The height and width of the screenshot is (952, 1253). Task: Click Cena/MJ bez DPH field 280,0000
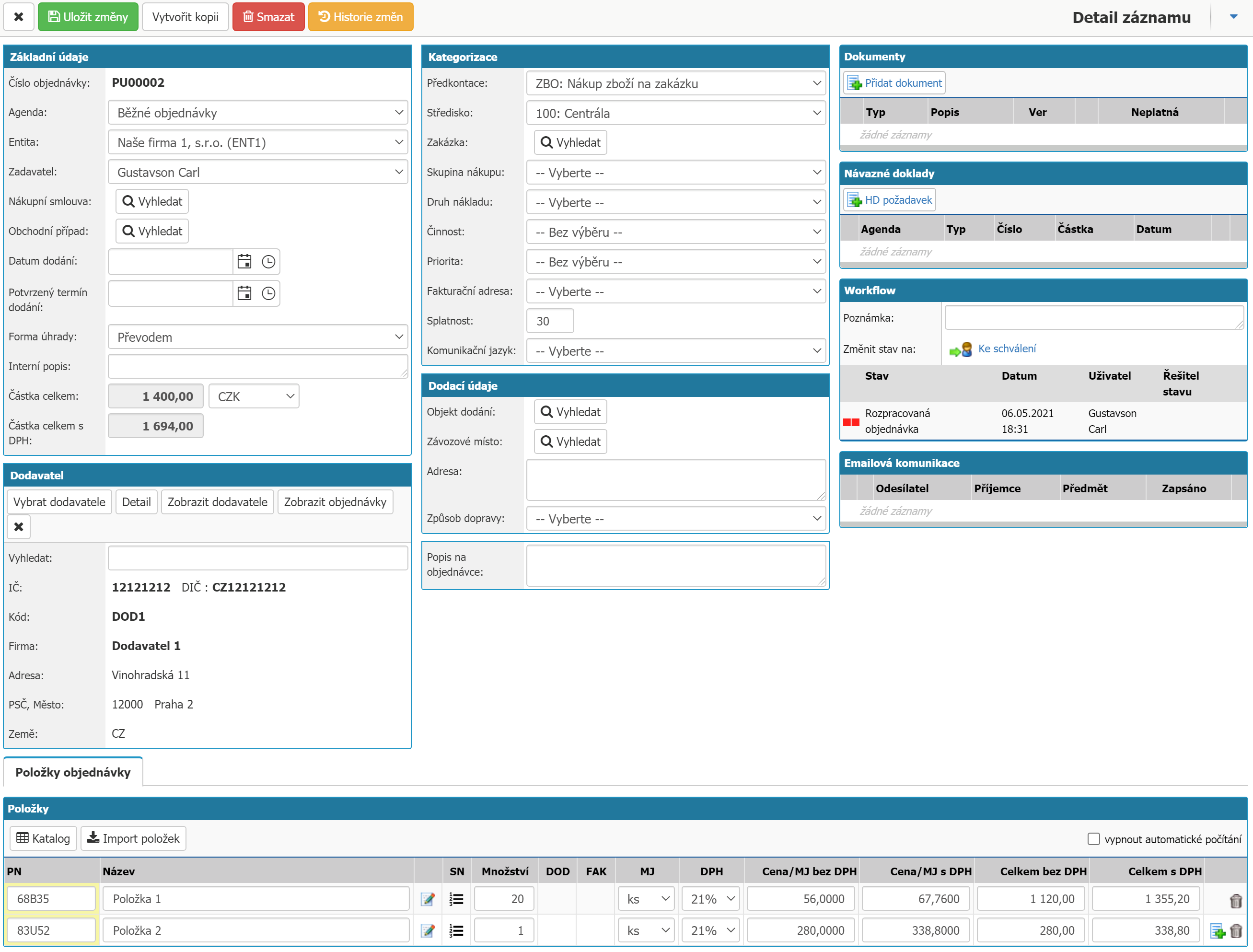click(801, 930)
